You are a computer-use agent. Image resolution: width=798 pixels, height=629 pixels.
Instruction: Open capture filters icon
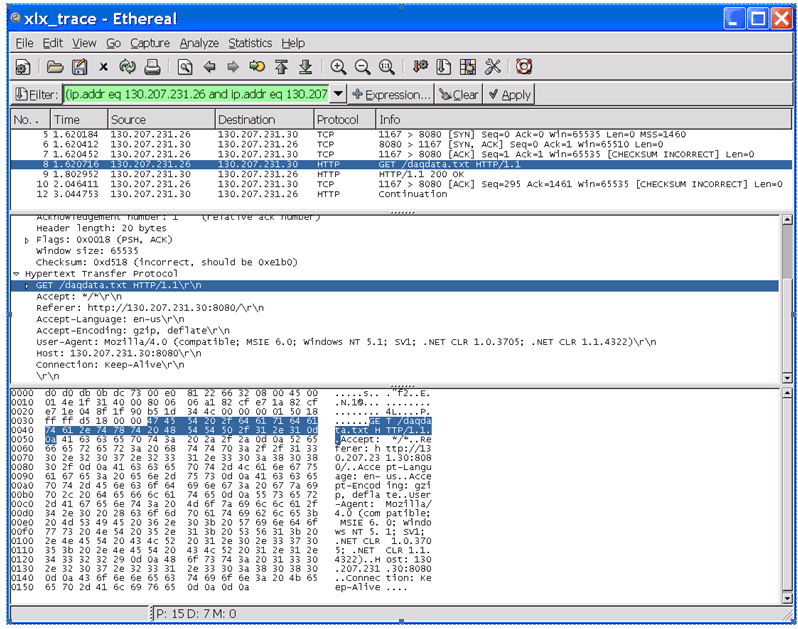coord(420,67)
